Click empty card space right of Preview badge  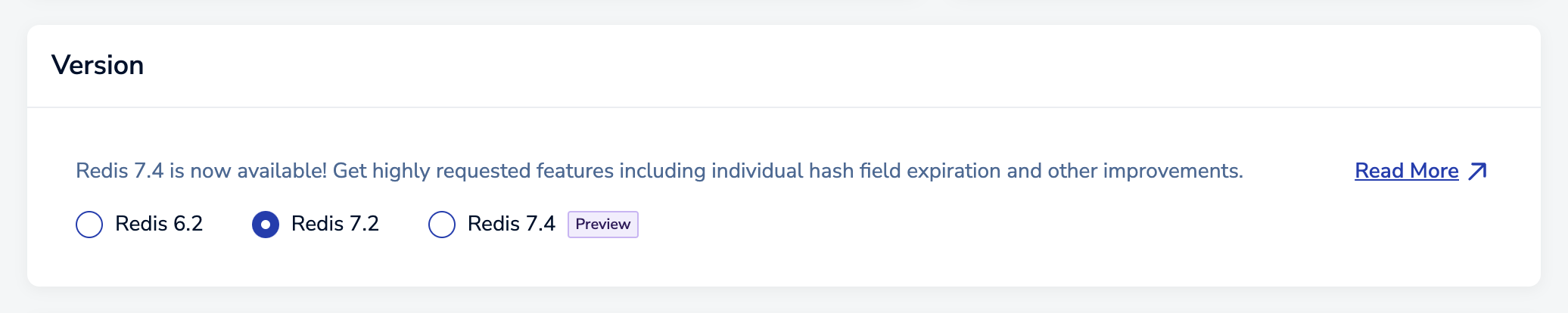[984, 225]
